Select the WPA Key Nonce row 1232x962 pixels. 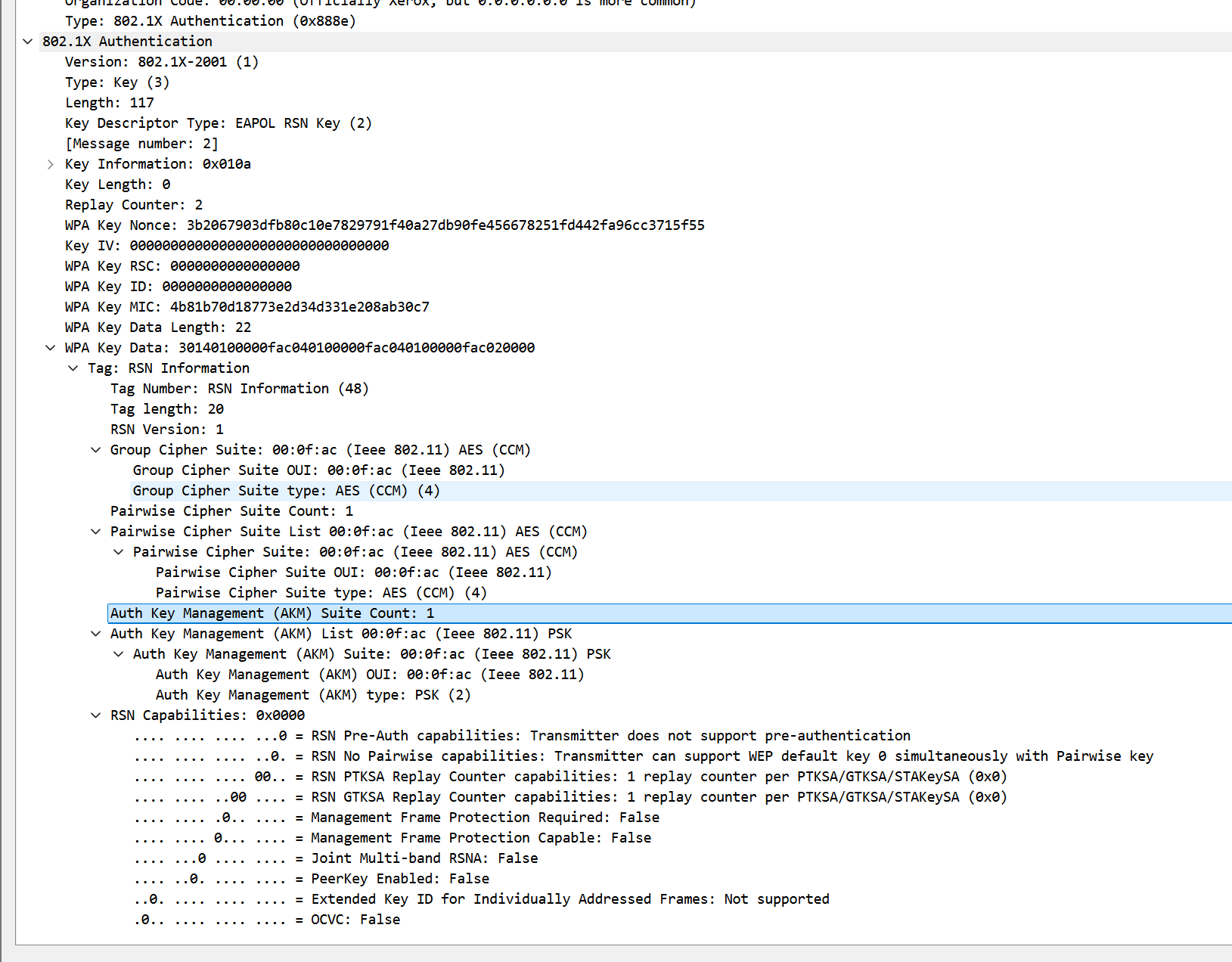[x=385, y=225]
